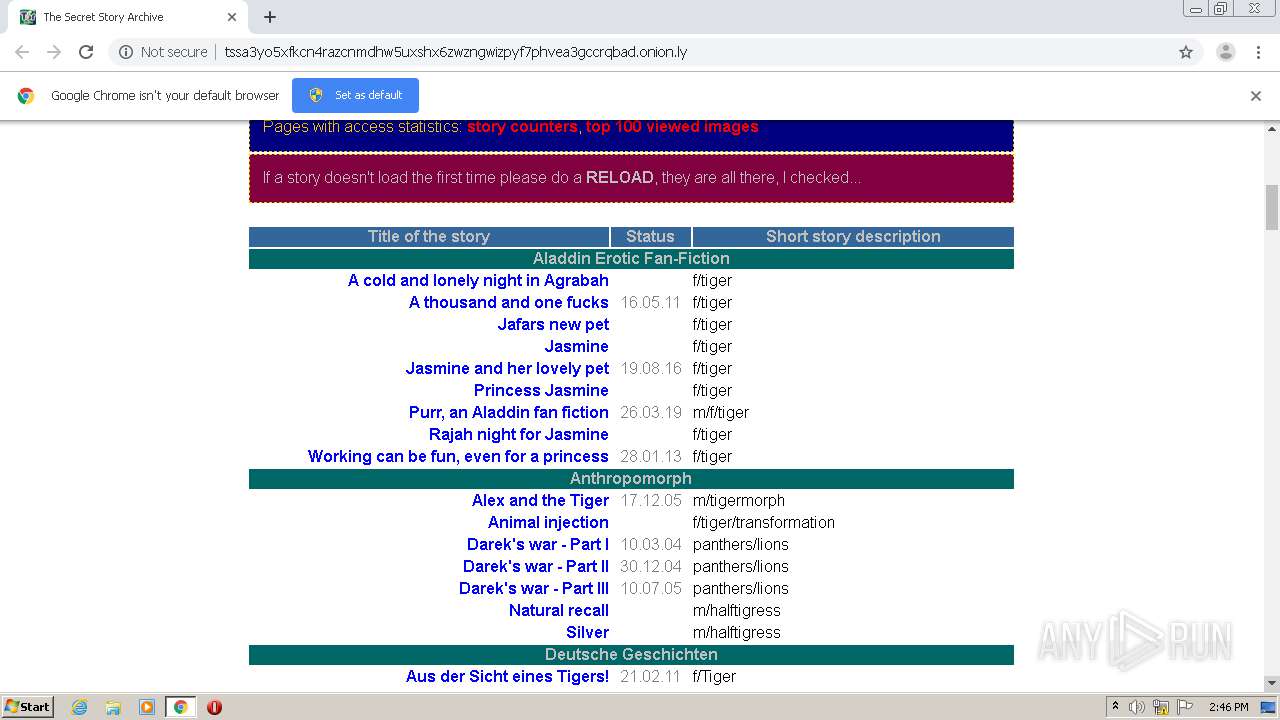Open the story counters link
The height and width of the screenshot is (720, 1280).
pos(522,127)
